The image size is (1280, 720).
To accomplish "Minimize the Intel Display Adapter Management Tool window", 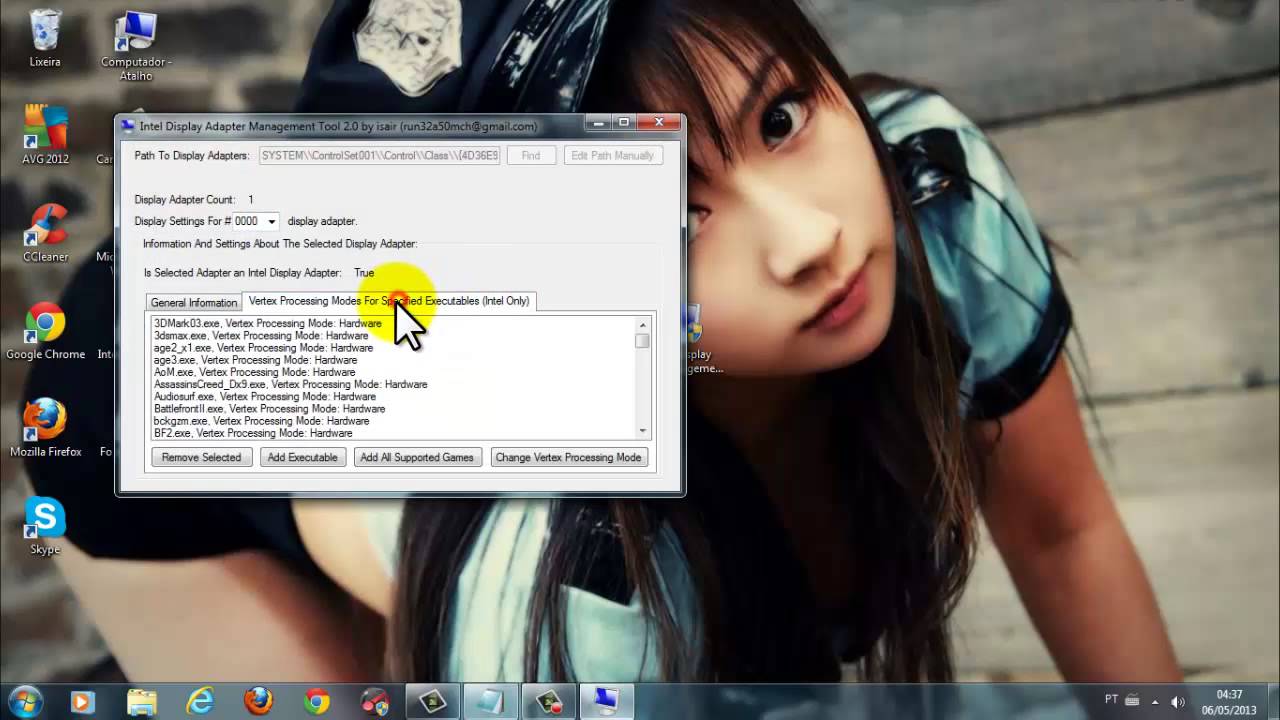I will click(x=598, y=123).
